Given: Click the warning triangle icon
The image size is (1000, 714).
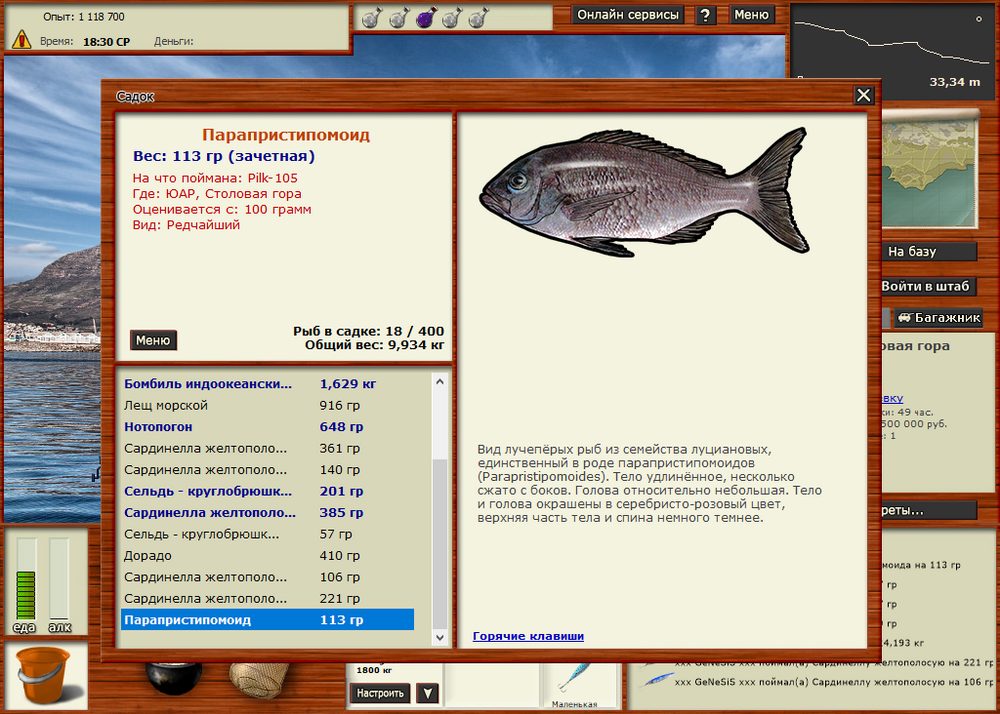Looking at the screenshot, I should point(21,40).
